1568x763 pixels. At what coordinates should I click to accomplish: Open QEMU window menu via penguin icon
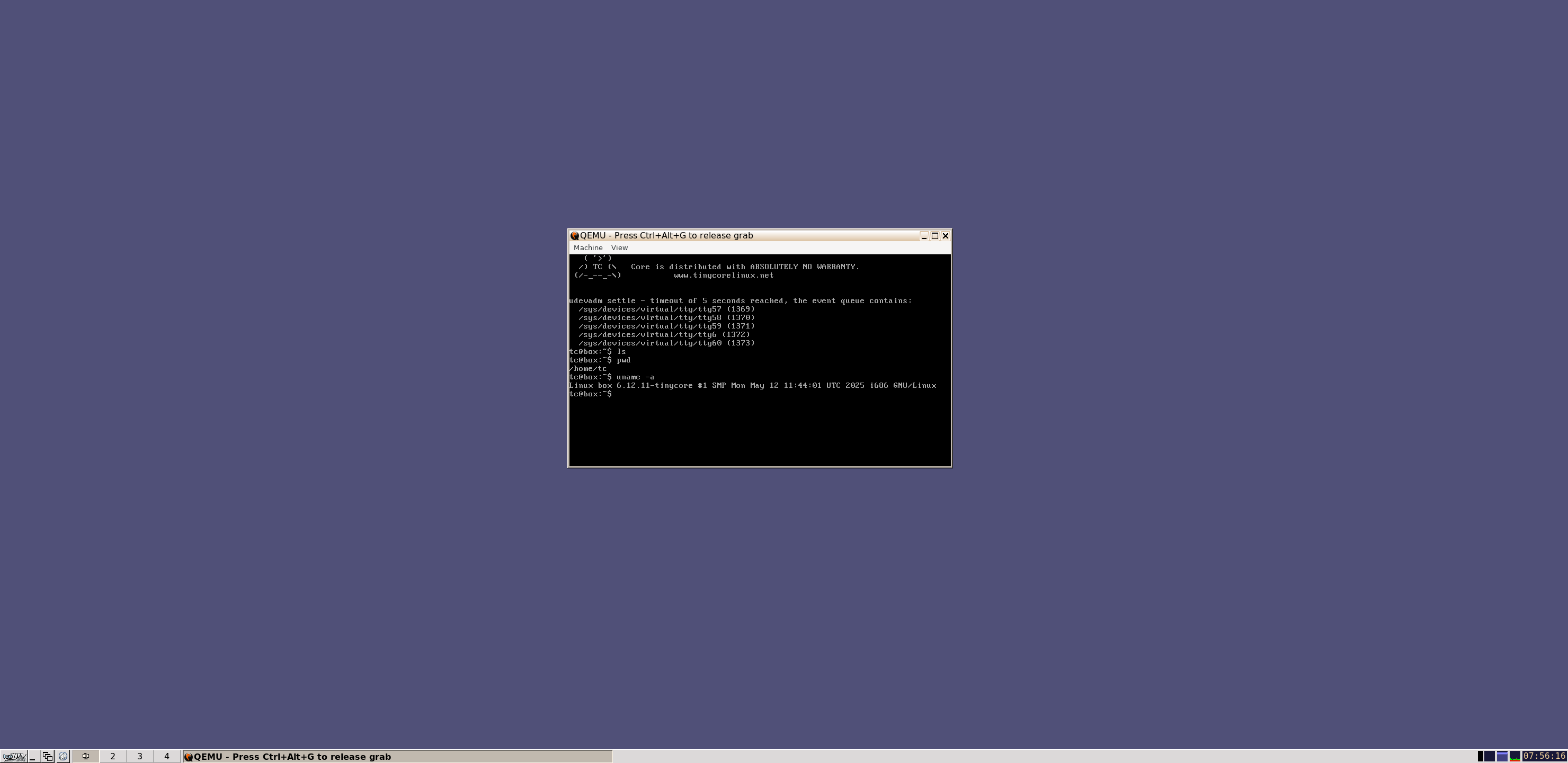tap(575, 236)
